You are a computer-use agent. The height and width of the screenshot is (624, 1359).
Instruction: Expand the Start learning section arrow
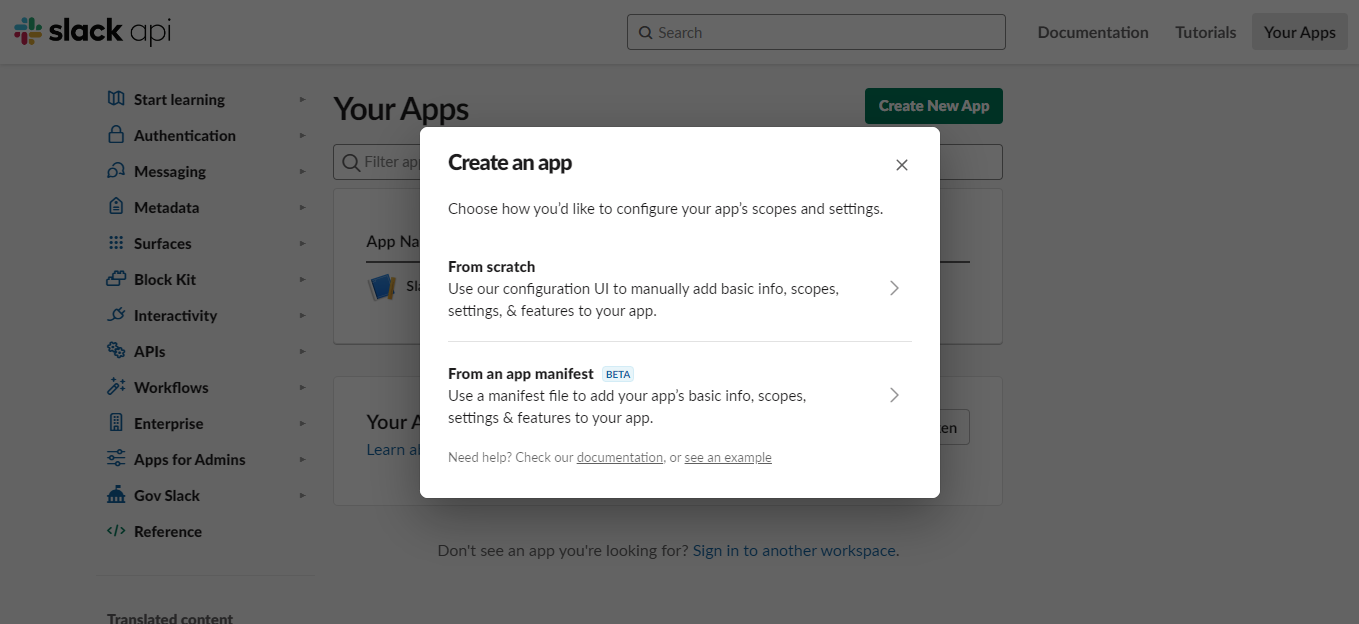click(x=302, y=99)
